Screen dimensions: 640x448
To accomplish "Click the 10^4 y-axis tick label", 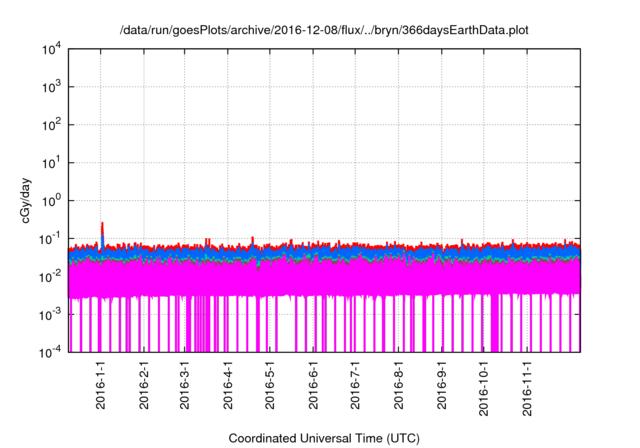I will click(x=51, y=49).
